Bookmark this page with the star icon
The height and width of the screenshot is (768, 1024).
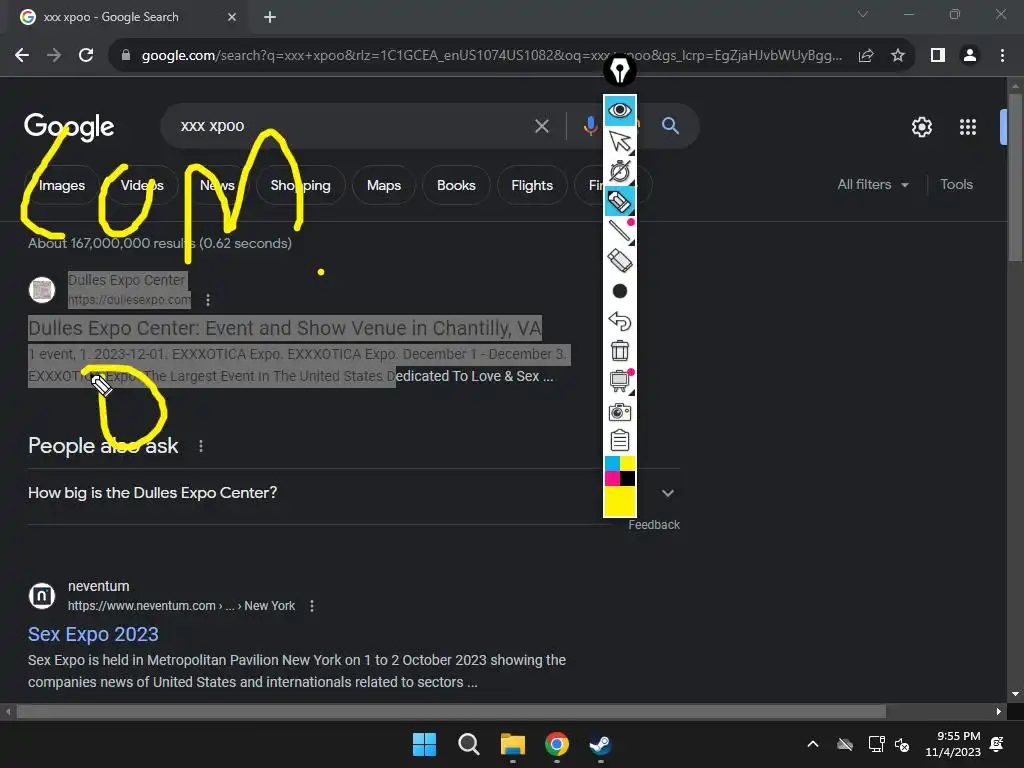point(898,56)
